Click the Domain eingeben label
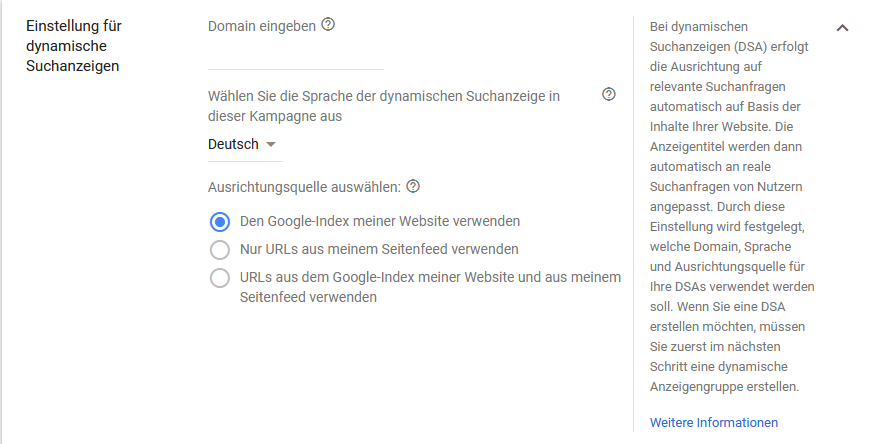This screenshot has width=875, height=444. (262, 26)
